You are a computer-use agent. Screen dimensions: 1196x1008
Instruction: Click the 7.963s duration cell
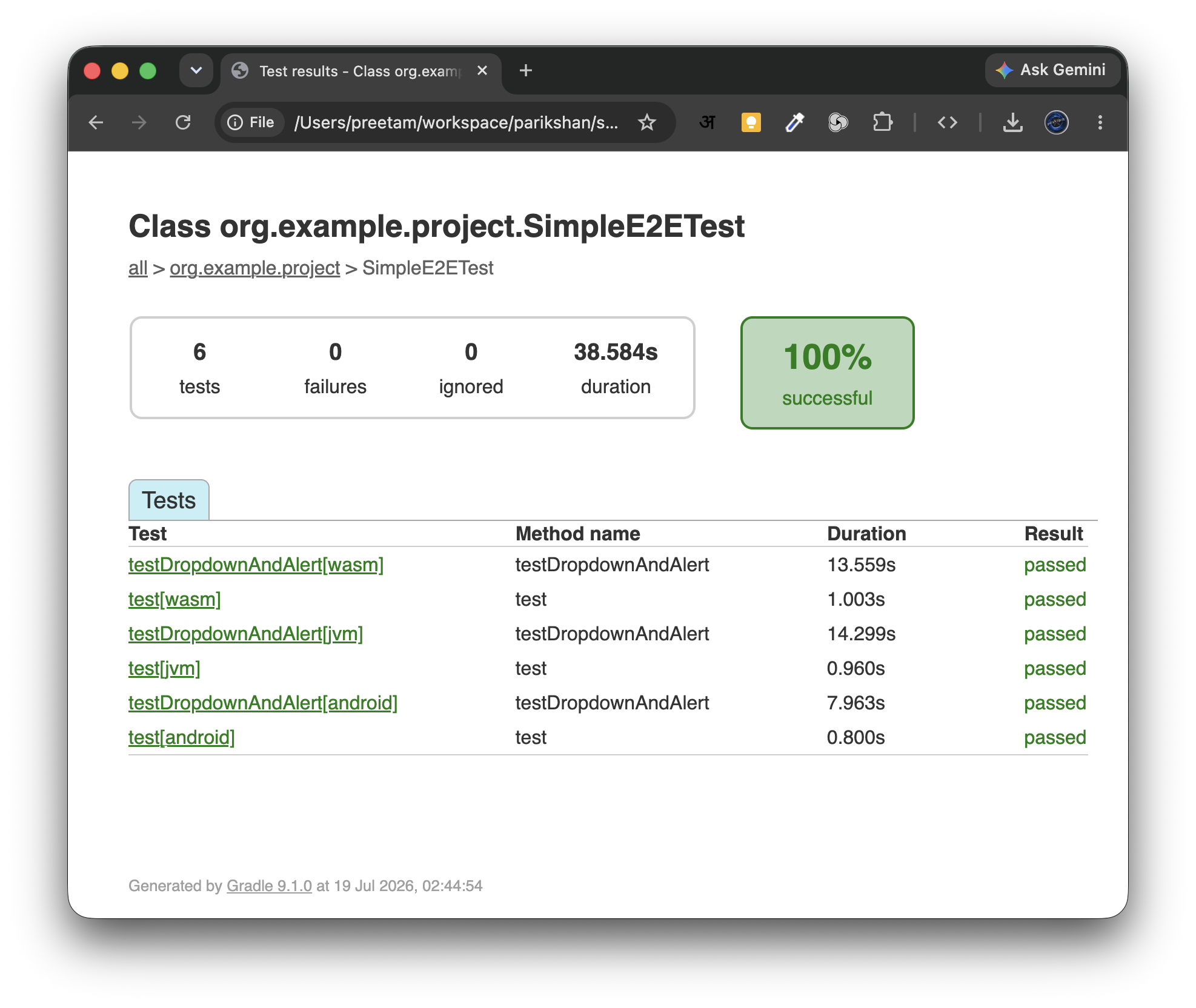[855, 703]
